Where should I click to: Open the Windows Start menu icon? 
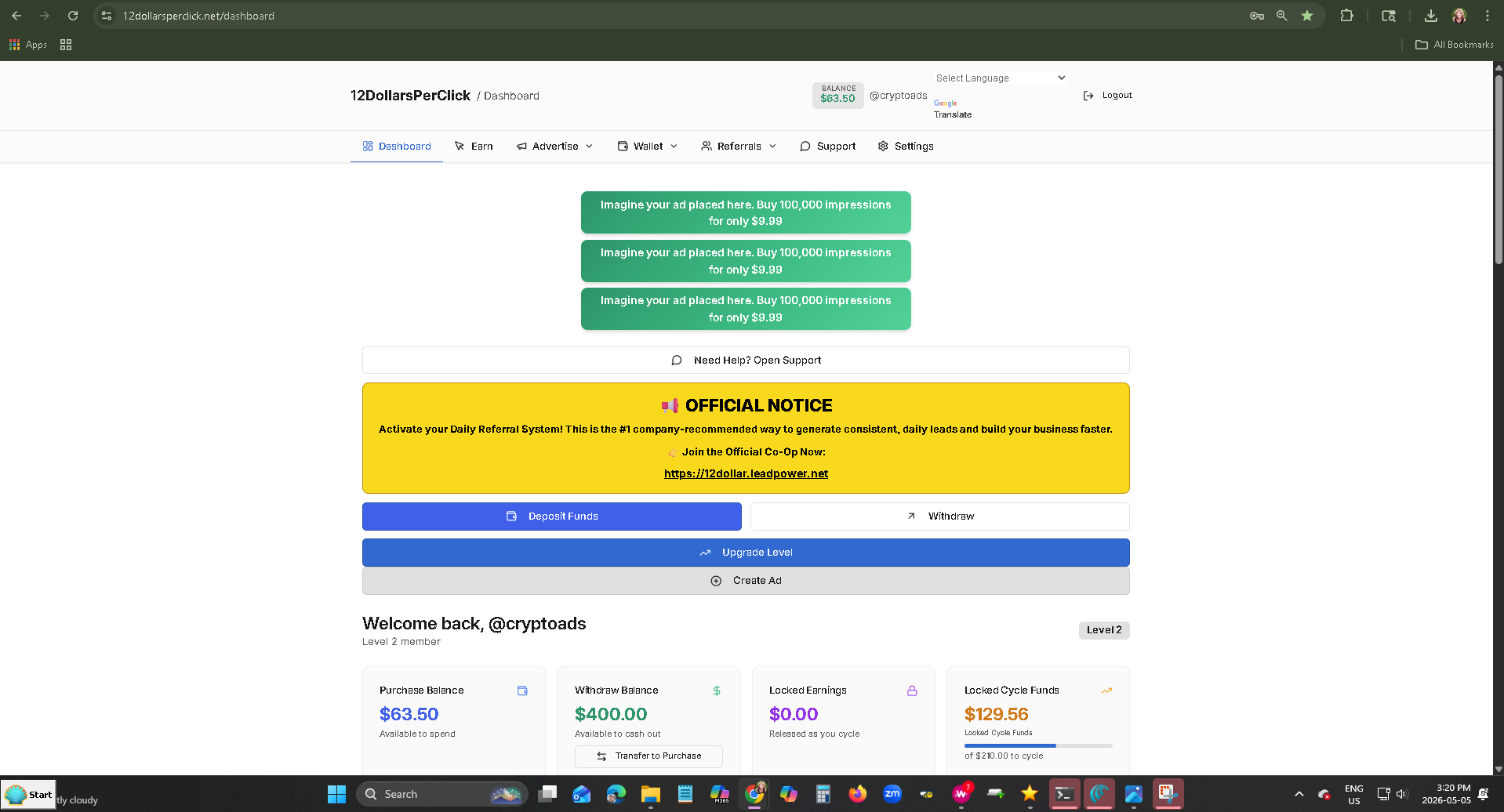click(x=336, y=794)
